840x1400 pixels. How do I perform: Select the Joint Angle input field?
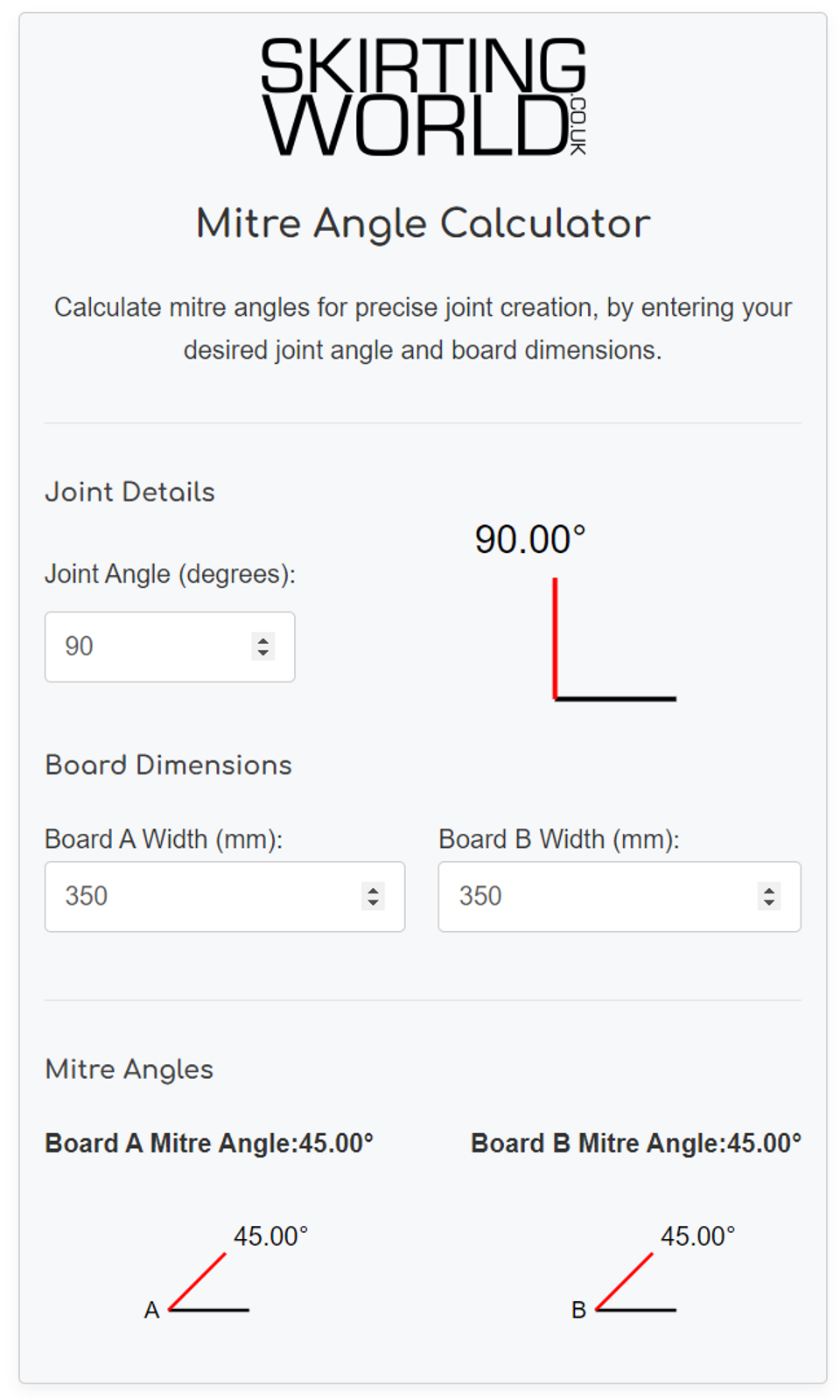[x=149, y=646]
